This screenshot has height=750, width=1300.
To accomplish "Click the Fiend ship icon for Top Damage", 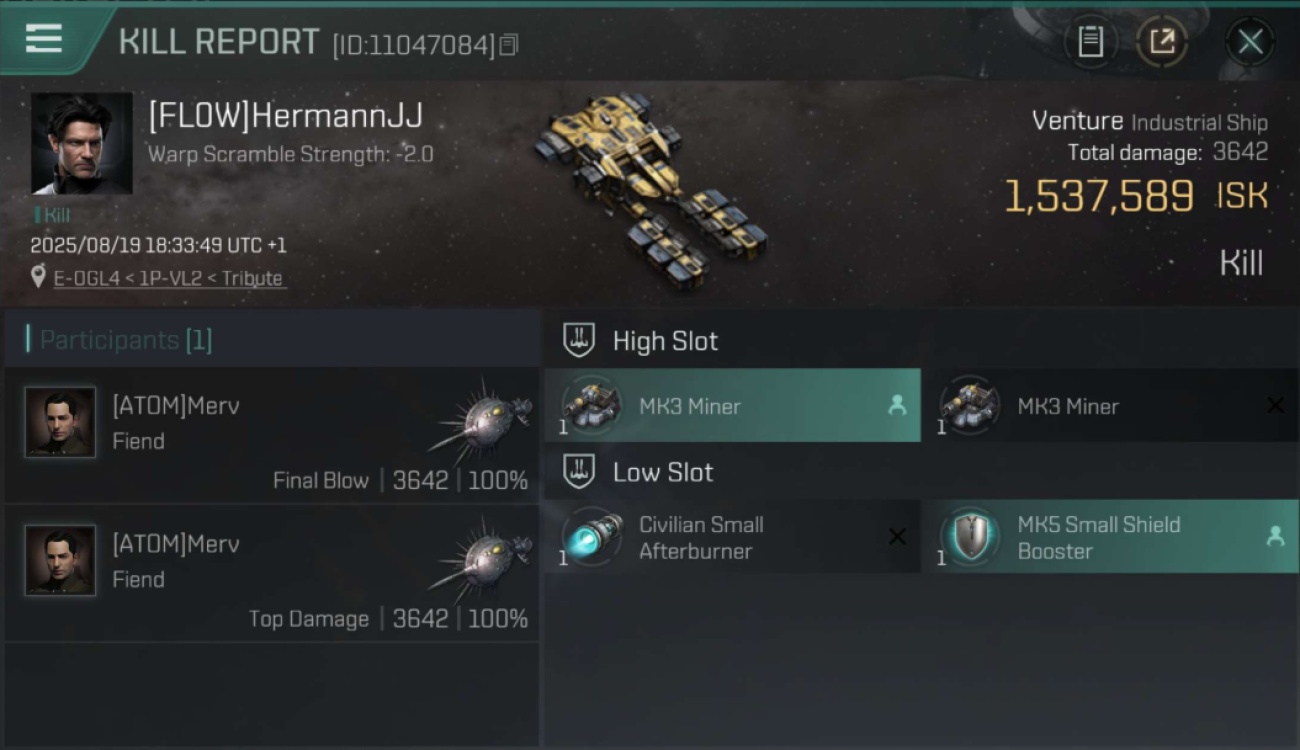I will click(483, 558).
